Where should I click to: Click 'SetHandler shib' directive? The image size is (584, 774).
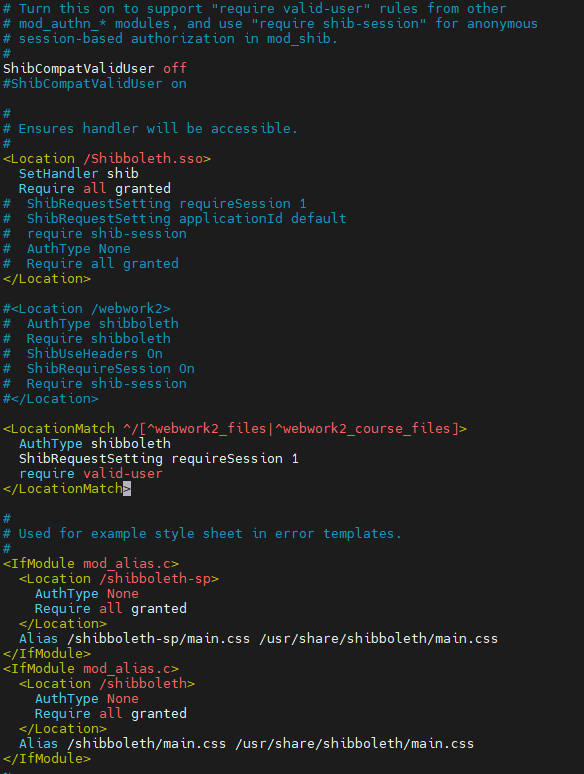[78, 173]
